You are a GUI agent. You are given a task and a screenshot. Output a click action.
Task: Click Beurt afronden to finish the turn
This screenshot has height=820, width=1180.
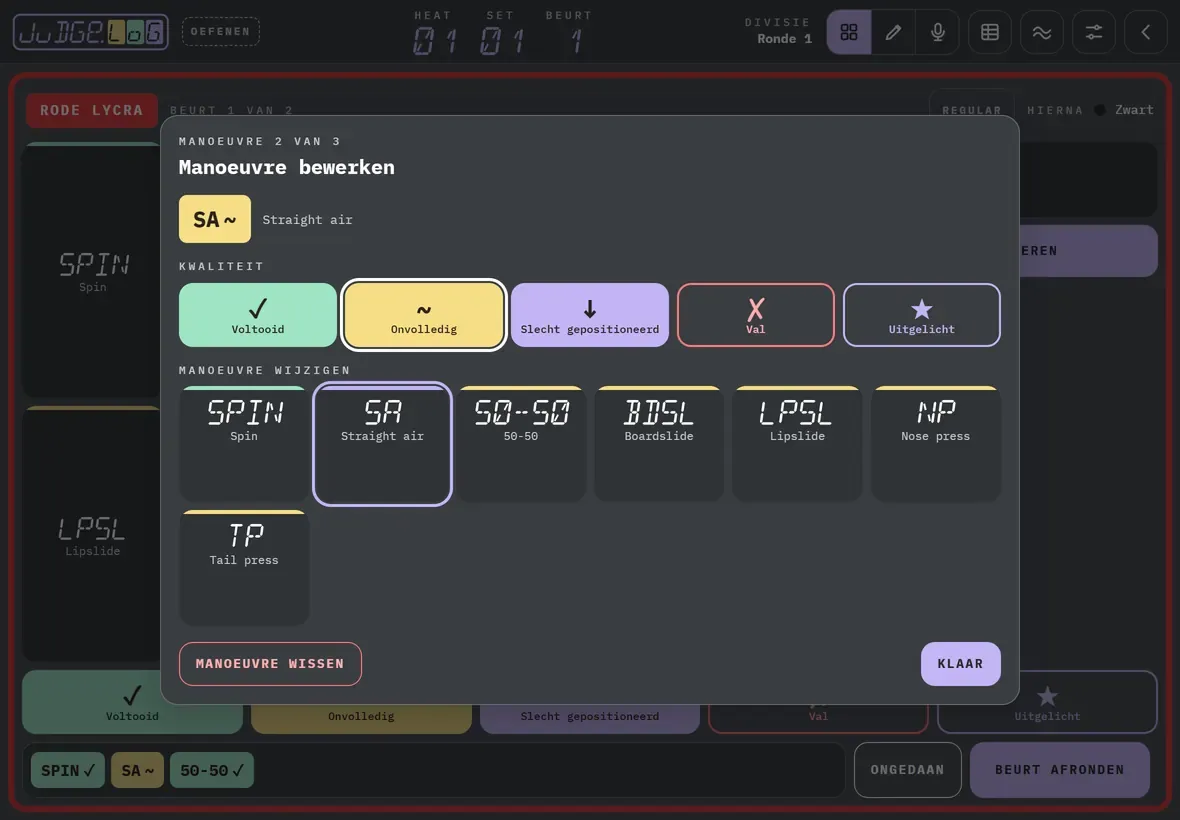point(1060,770)
